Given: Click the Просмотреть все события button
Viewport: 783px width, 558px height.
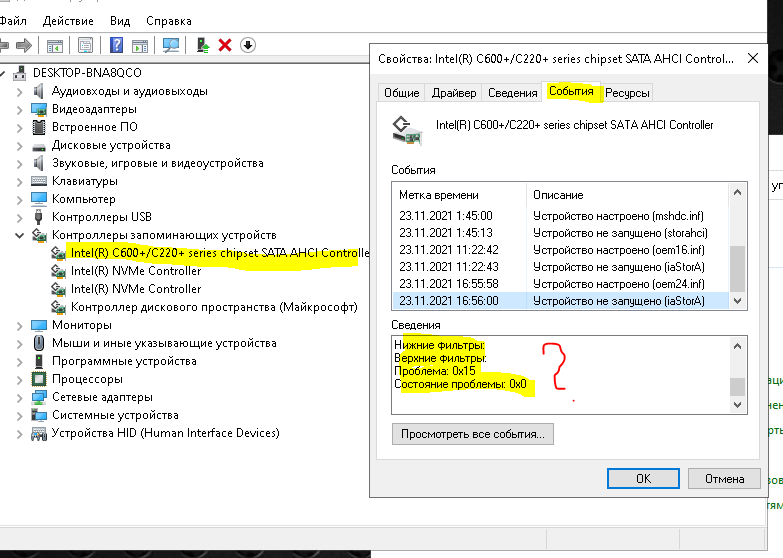Looking at the screenshot, I should tap(472, 434).
